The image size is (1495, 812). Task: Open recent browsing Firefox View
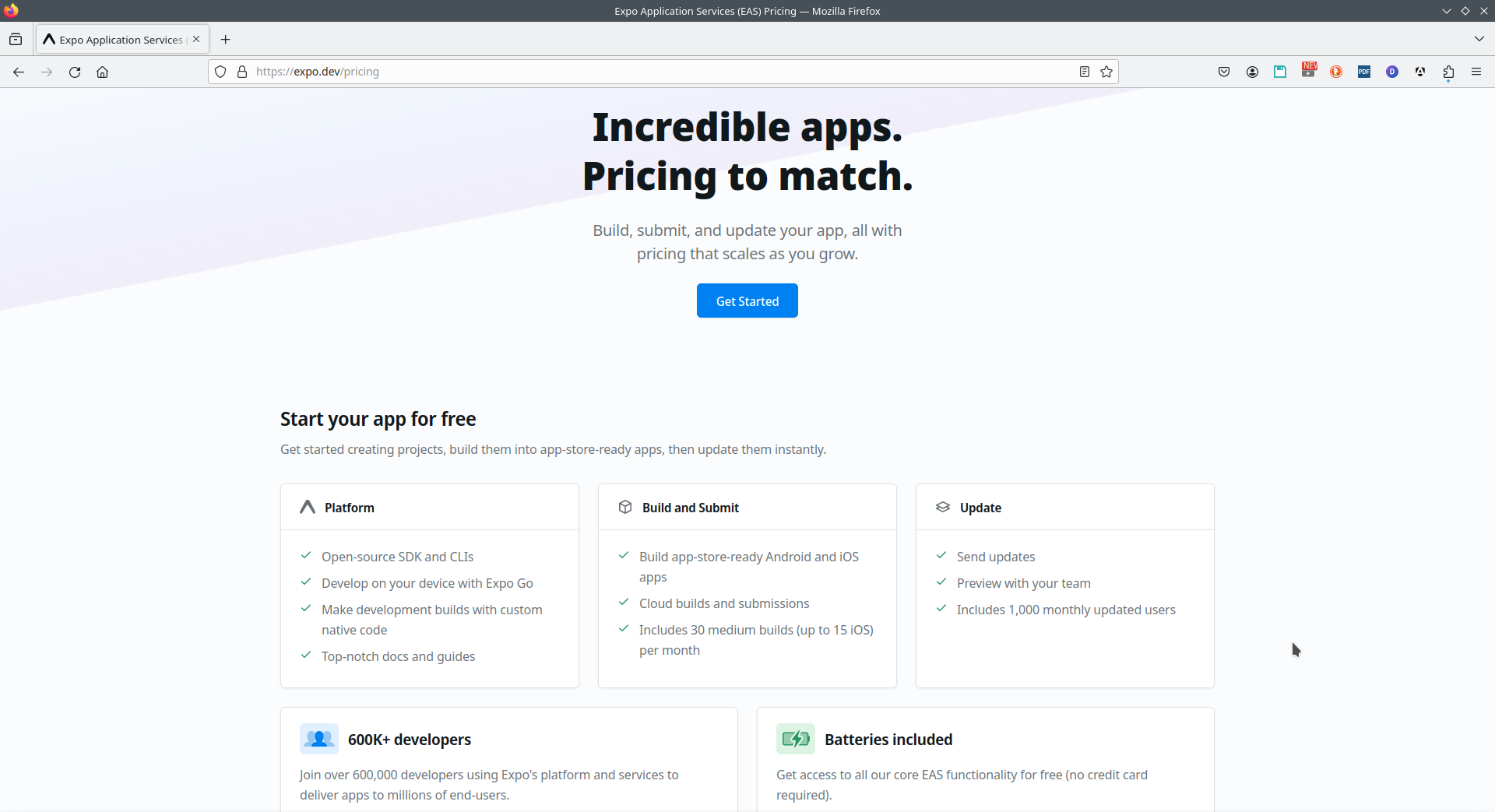point(16,39)
